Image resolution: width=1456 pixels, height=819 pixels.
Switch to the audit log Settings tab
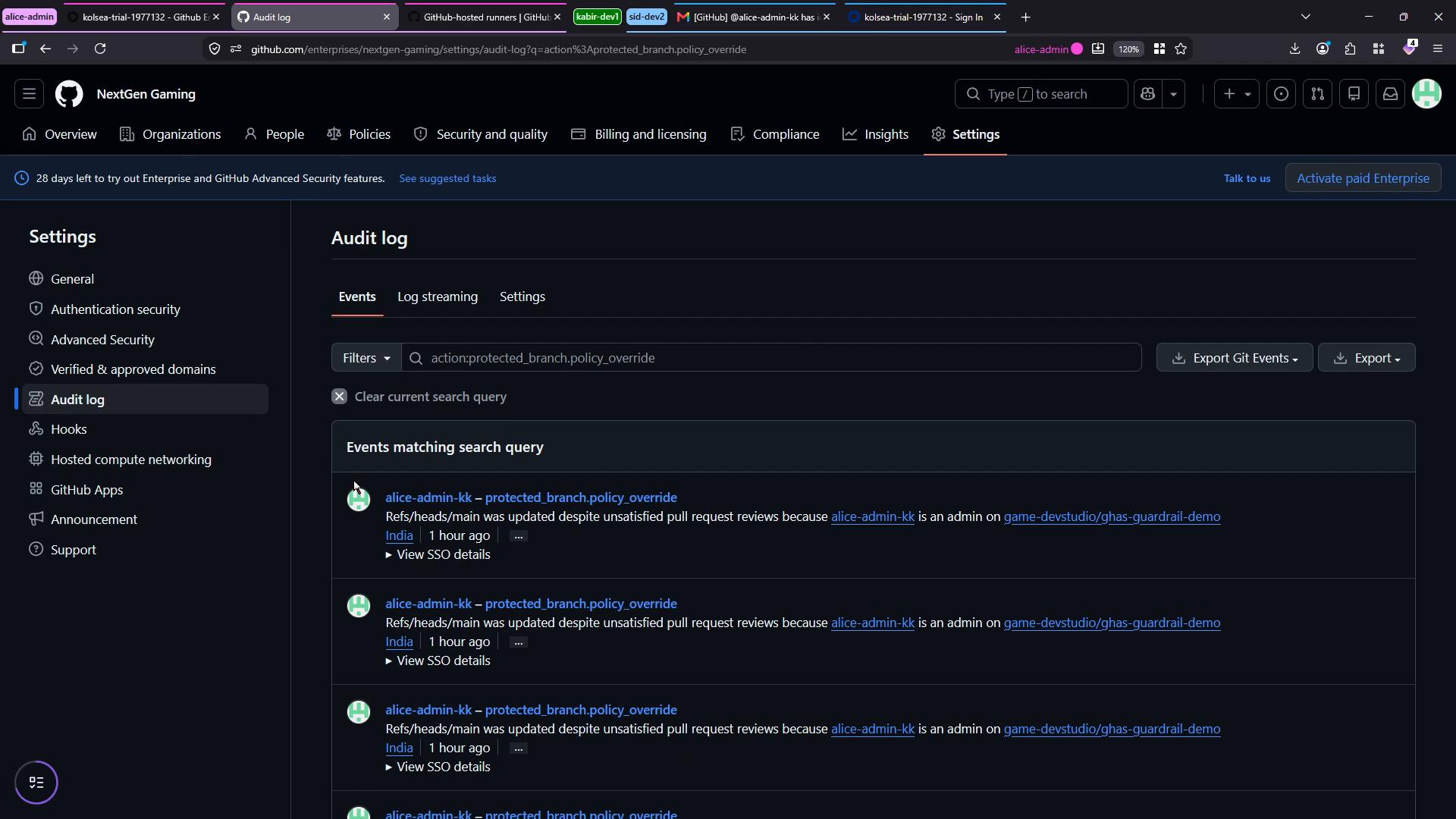[x=522, y=297]
